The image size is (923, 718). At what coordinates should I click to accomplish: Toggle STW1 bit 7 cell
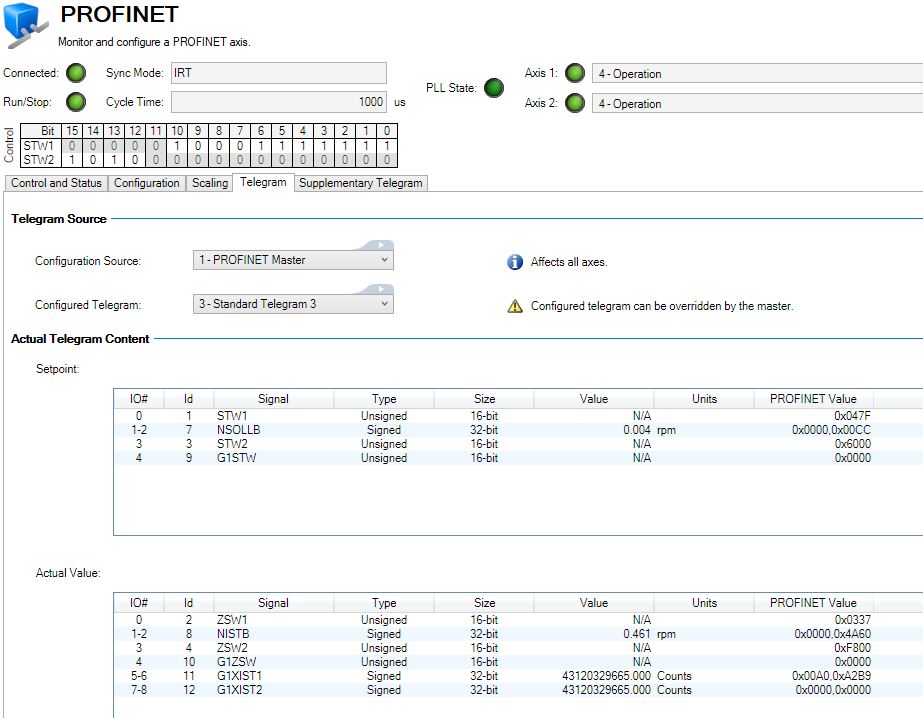[x=240, y=145]
